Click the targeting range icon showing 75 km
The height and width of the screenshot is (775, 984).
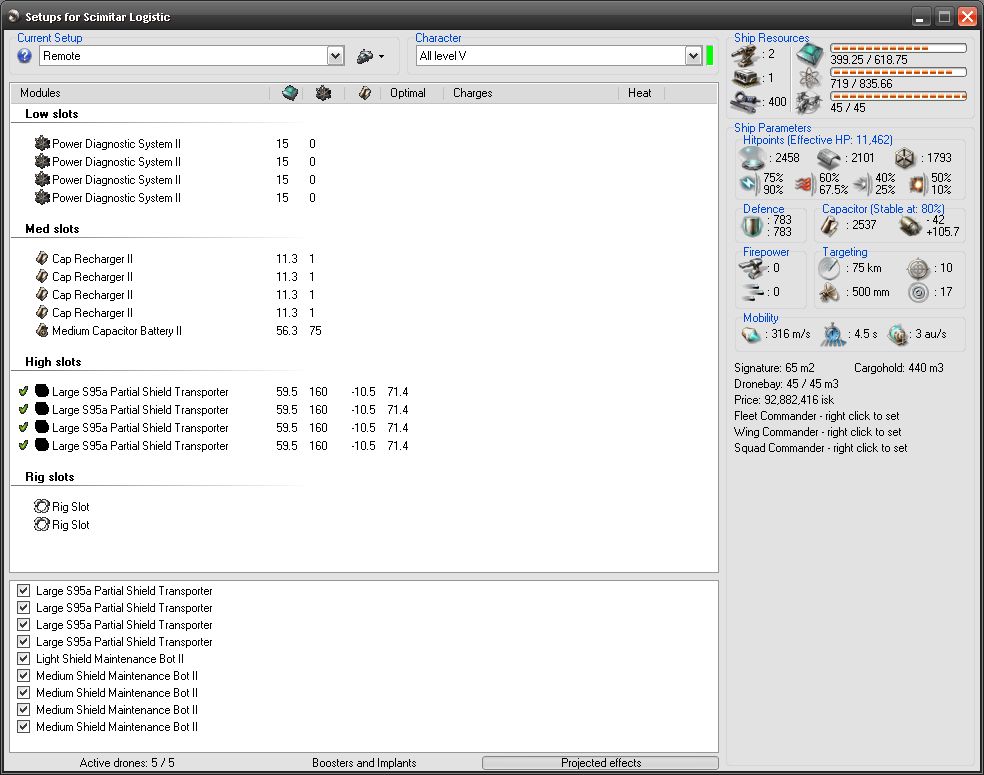click(x=829, y=269)
